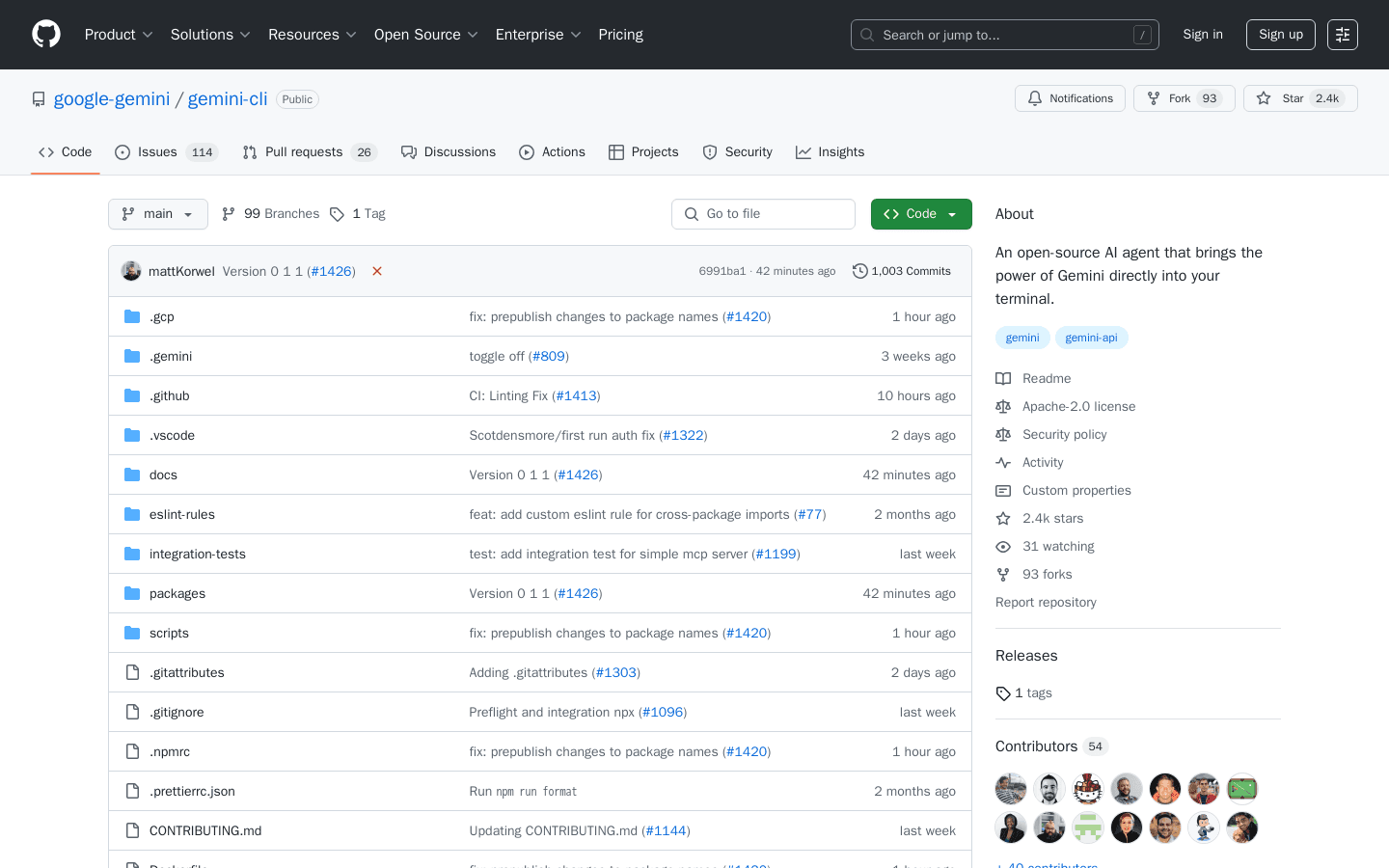
Task: View Apache-2.0 license via scales icon
Action: pos(1003,406)
